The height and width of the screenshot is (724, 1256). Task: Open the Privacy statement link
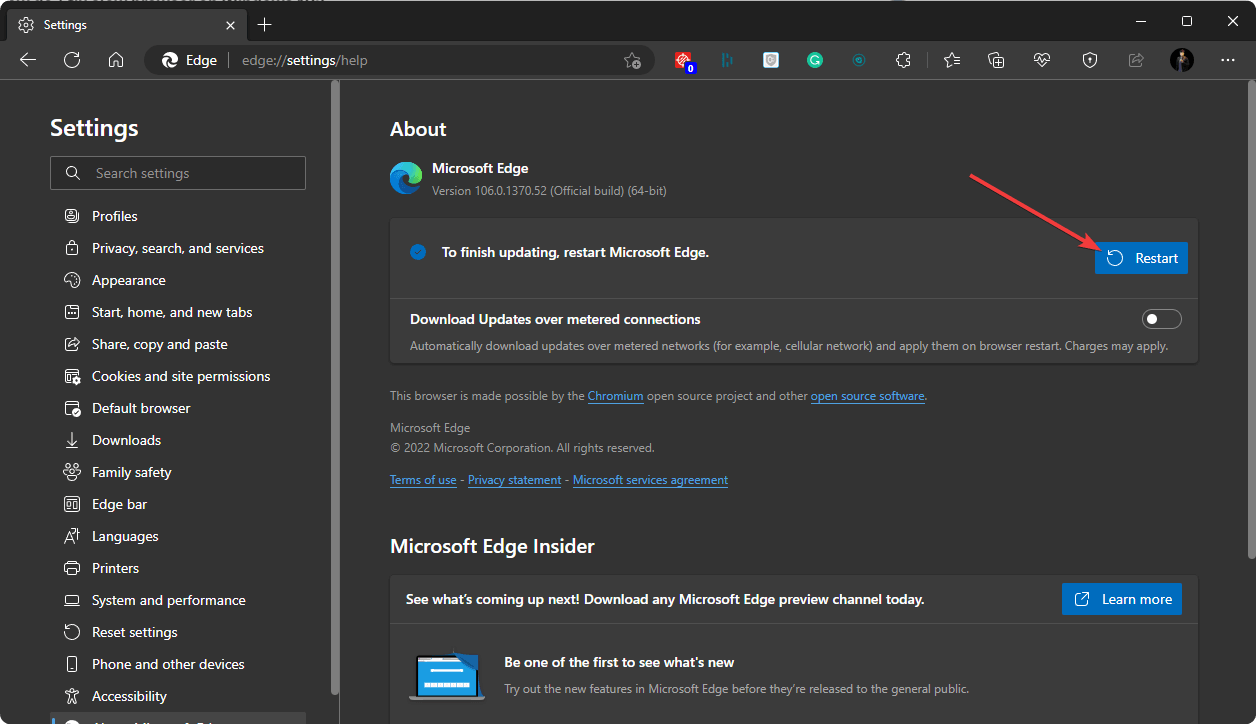[x=514, y=480]
